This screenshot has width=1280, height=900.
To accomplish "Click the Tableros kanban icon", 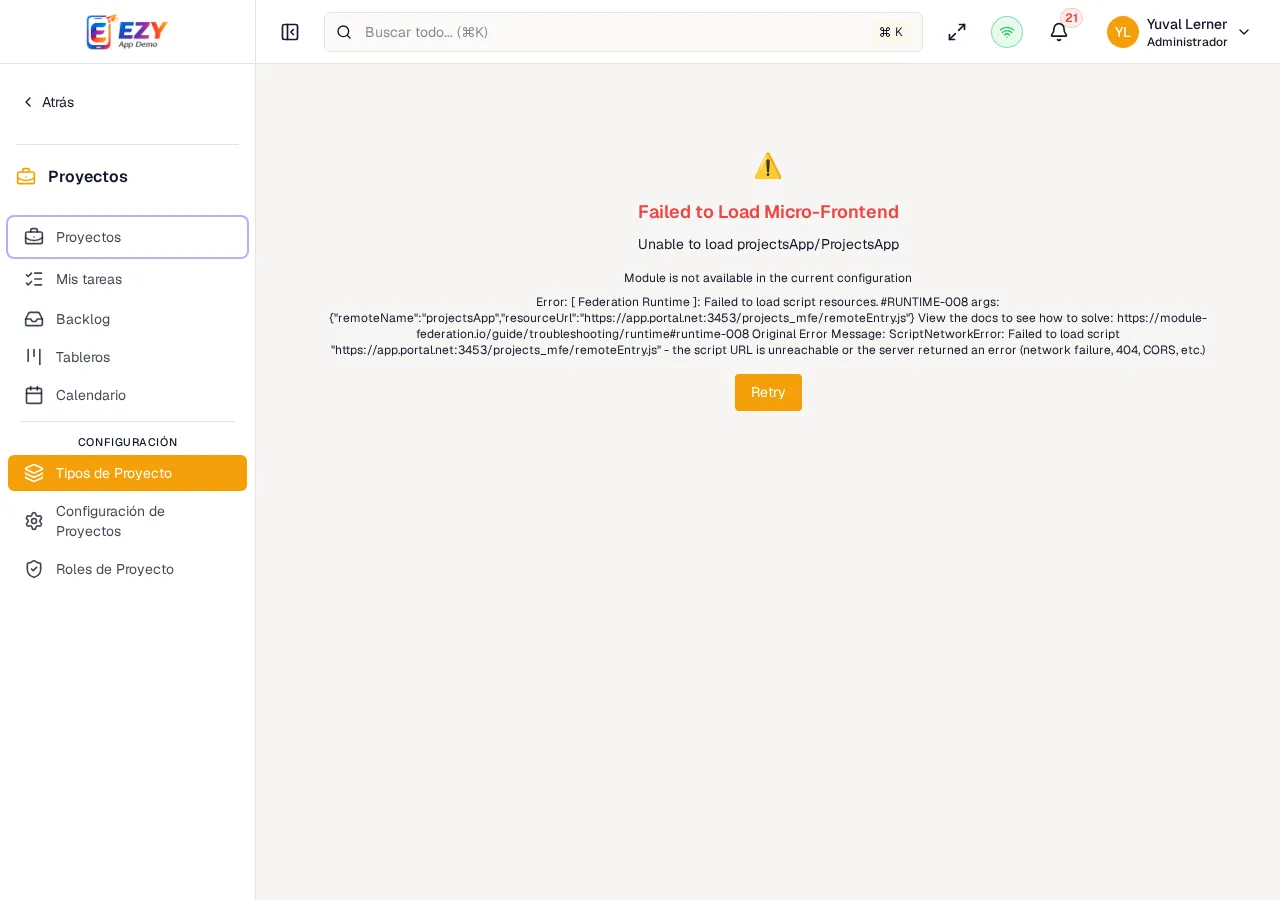I will pos(34,357).
